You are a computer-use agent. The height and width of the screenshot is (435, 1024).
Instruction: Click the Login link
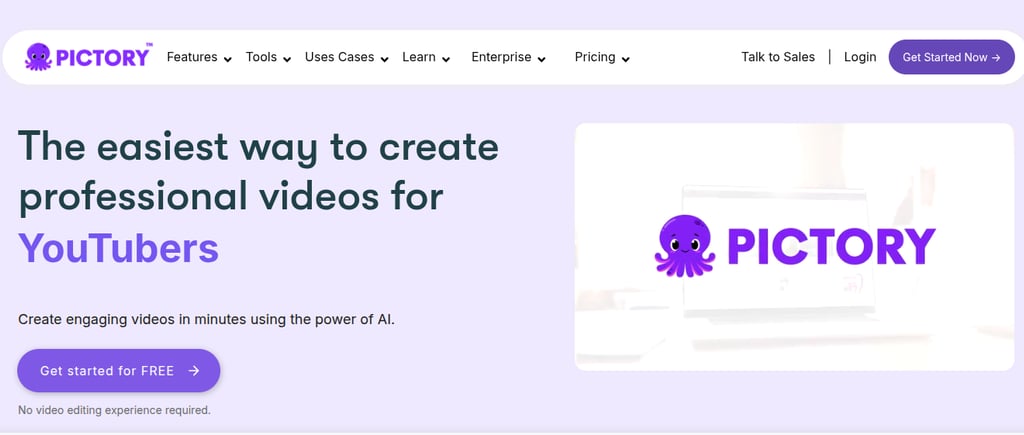(x=860, y=57)
